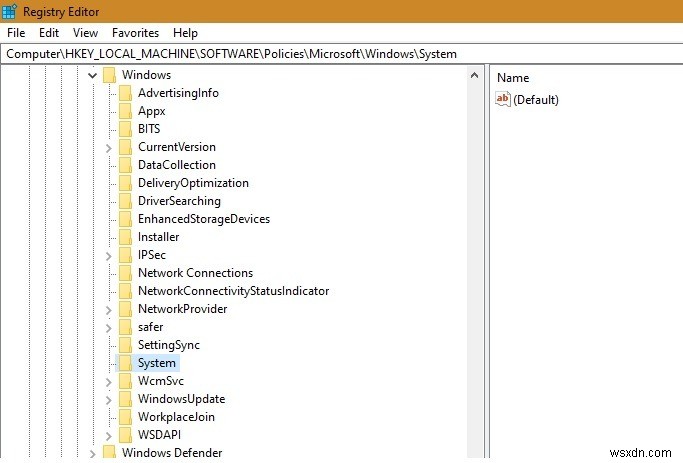Click the IPSec folder icon

125,255
